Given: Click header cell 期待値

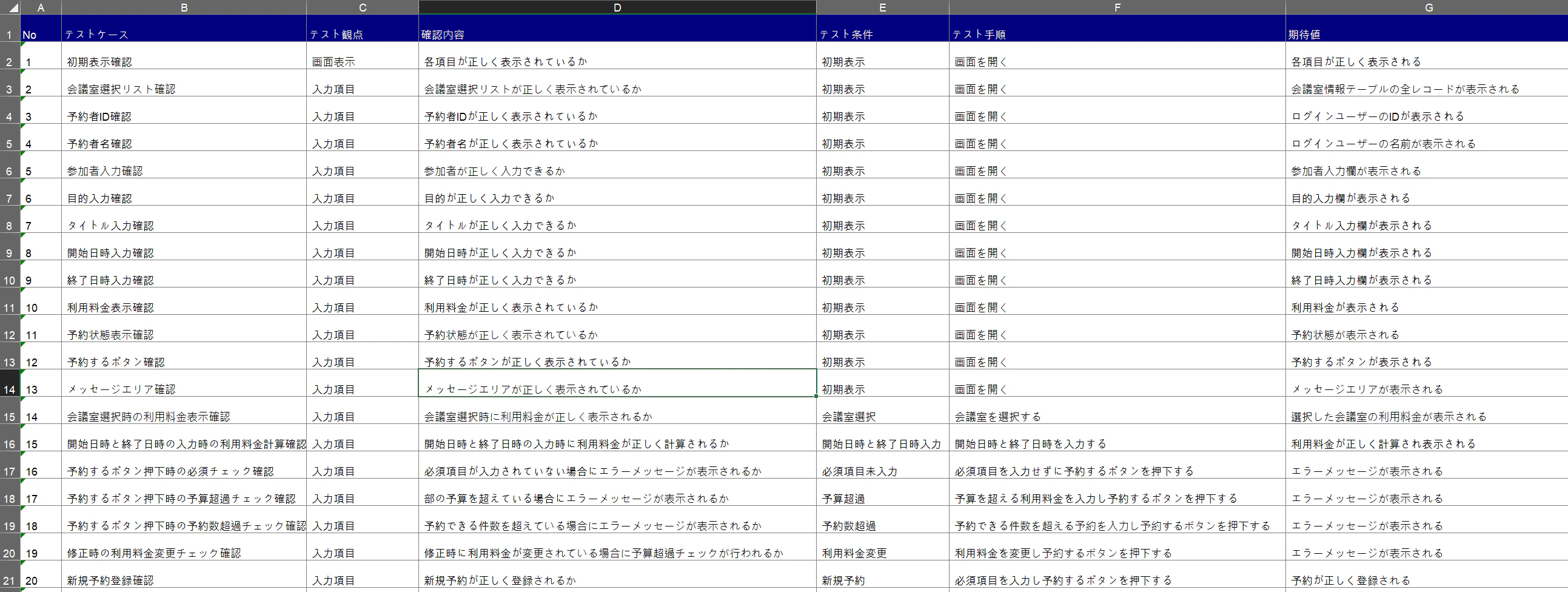Looking at the screenshot, I should [x=1427, y=28].
